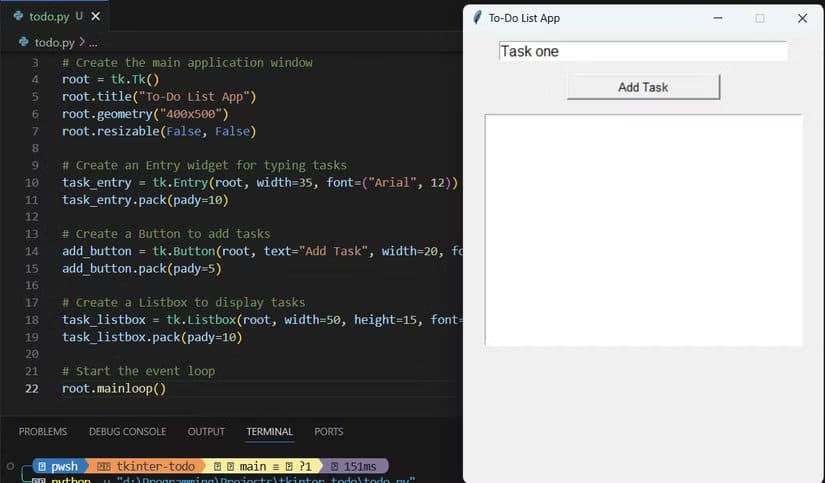This screenshot has height=483, width=825.
Task: Click inside the empty task listbox
Action: 642,230
